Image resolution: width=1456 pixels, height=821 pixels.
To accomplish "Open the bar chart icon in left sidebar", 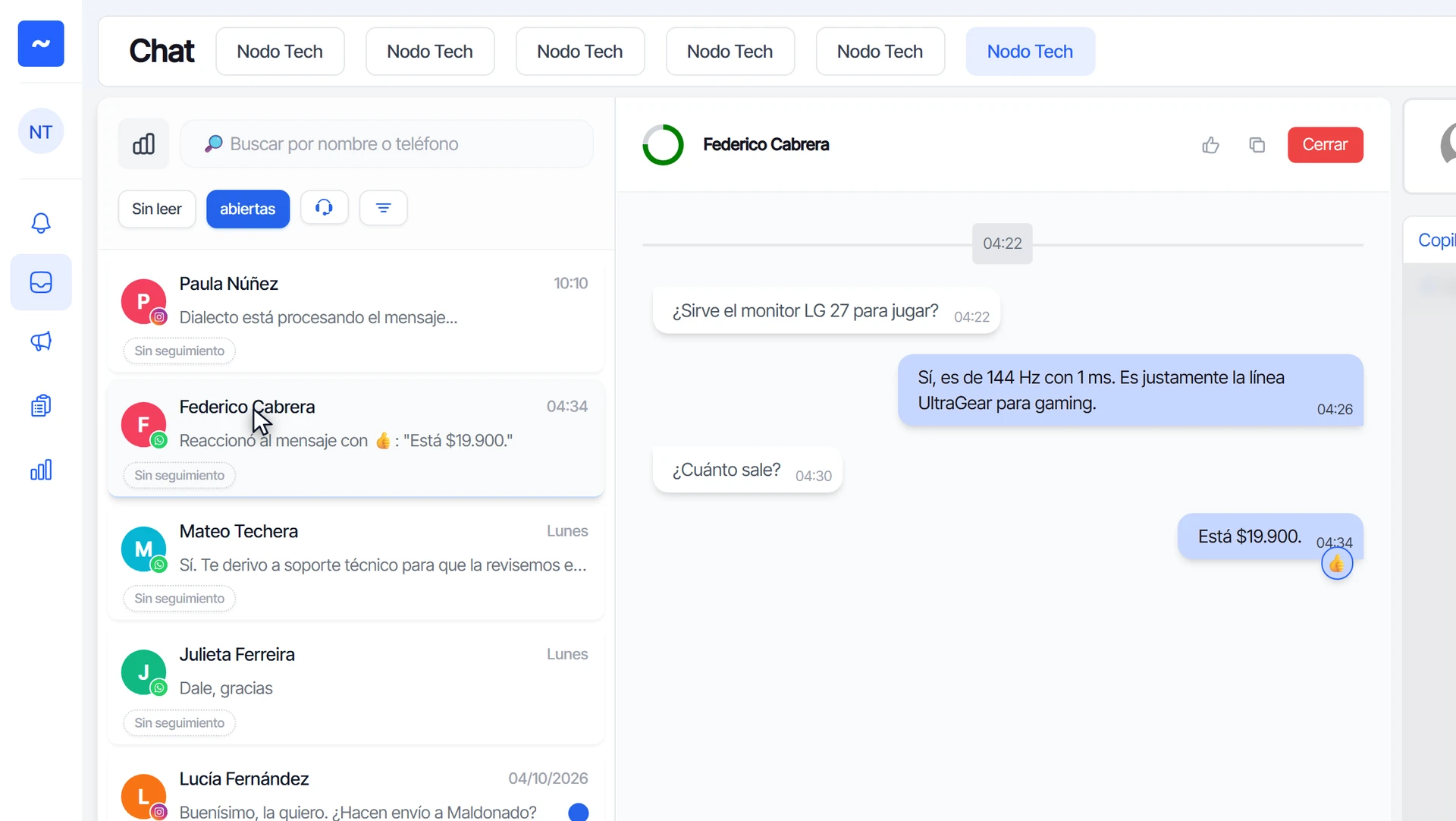I will coord(41,470).
